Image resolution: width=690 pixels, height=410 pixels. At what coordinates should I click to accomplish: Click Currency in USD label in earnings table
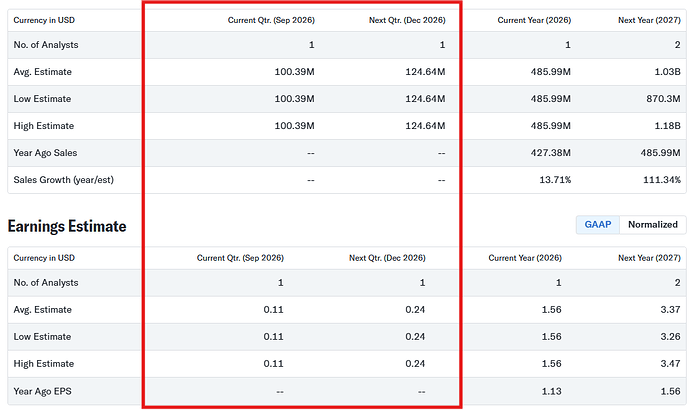[44, 258]
